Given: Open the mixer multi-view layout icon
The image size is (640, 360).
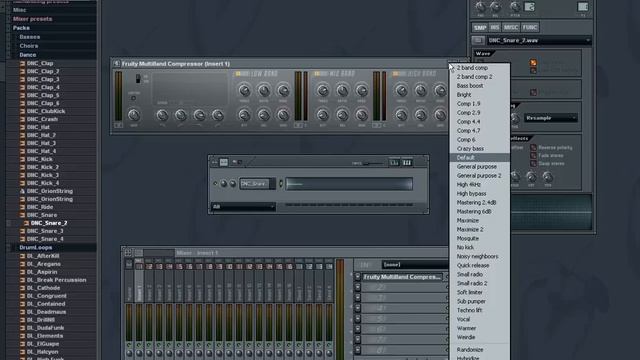Looking at the screenshot, I should coord(128,253).
